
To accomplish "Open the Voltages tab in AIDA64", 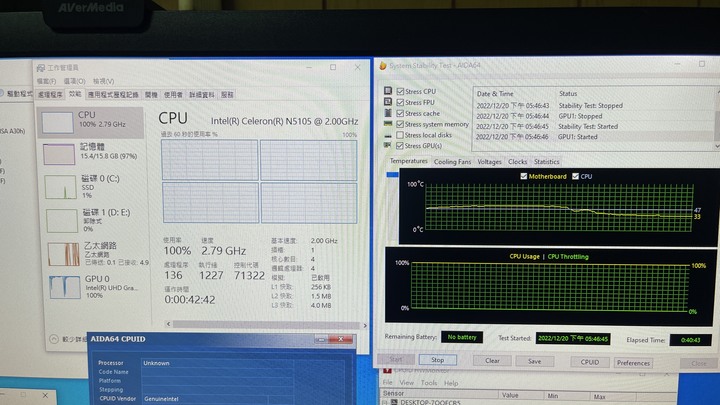I will [489, 162].
